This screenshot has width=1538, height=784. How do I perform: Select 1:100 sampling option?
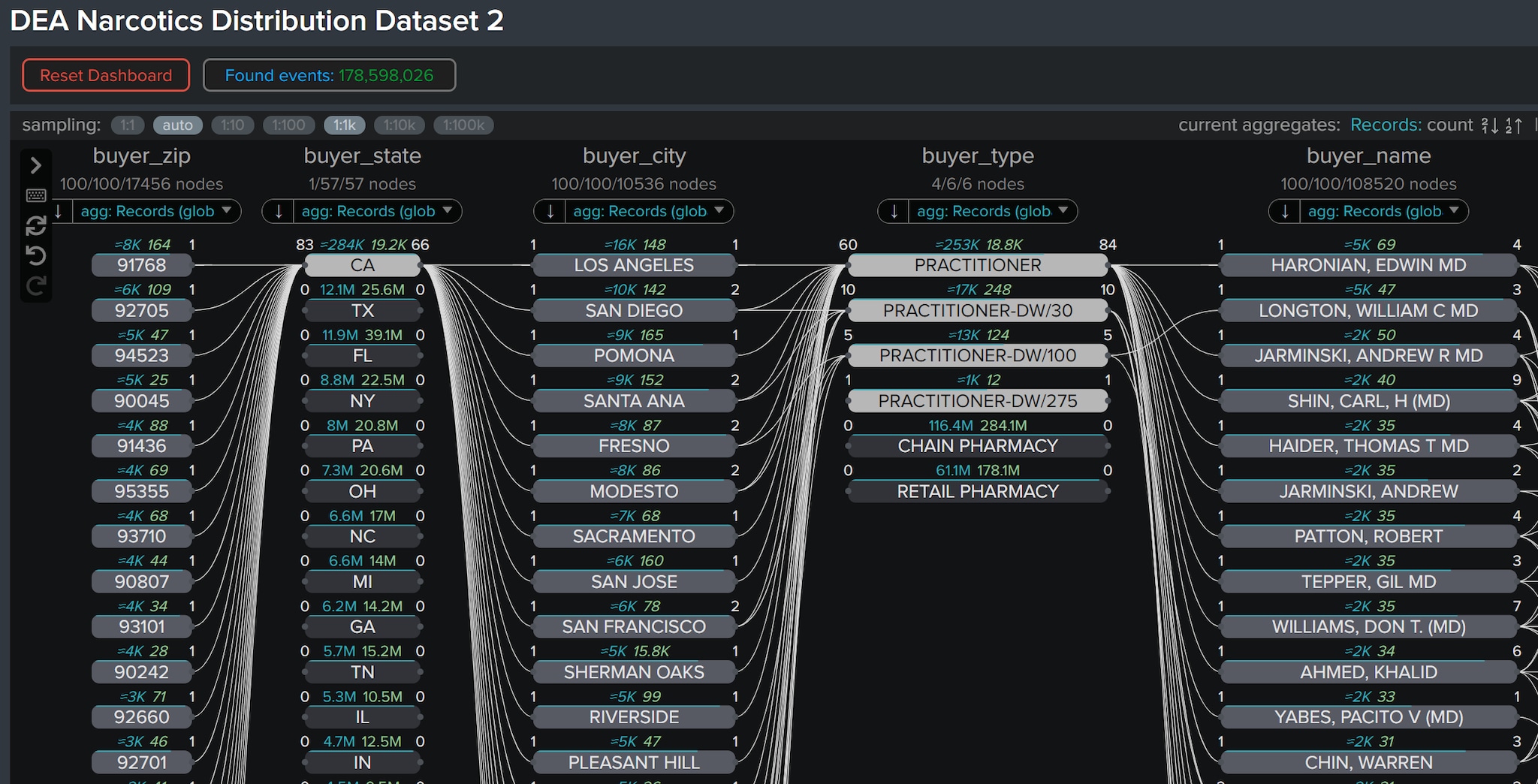[288, 125]
